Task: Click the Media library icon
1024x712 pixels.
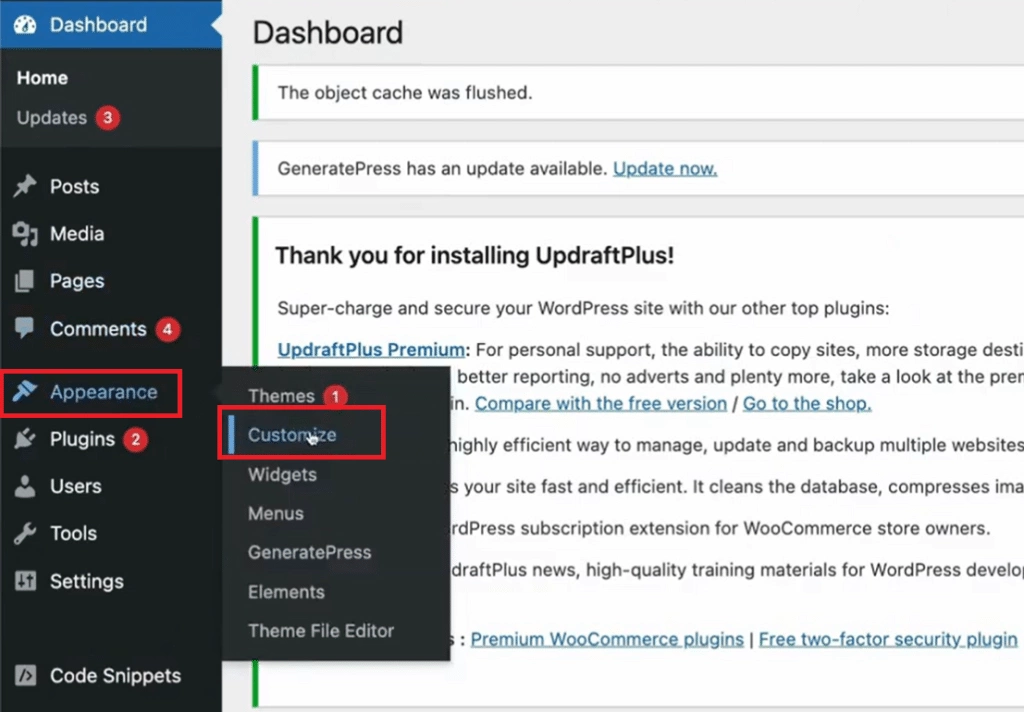Action: (25, 234)
